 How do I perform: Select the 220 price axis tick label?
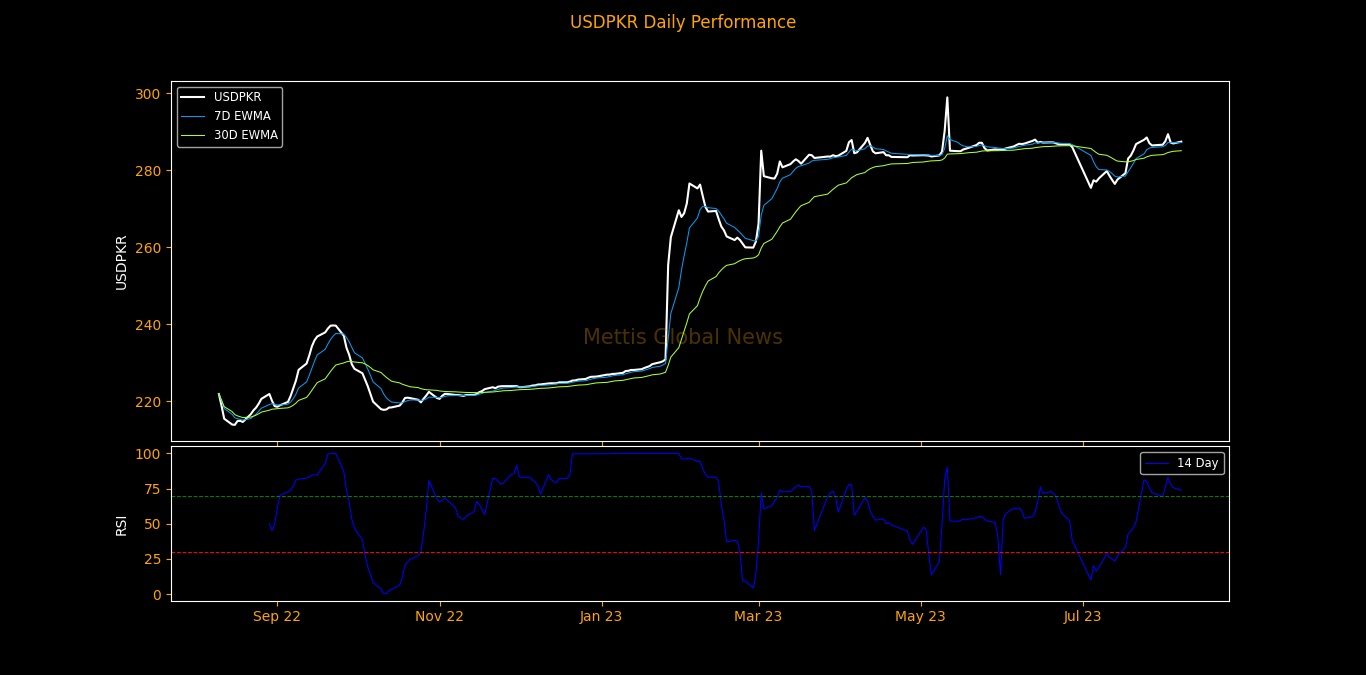[149, 402]
